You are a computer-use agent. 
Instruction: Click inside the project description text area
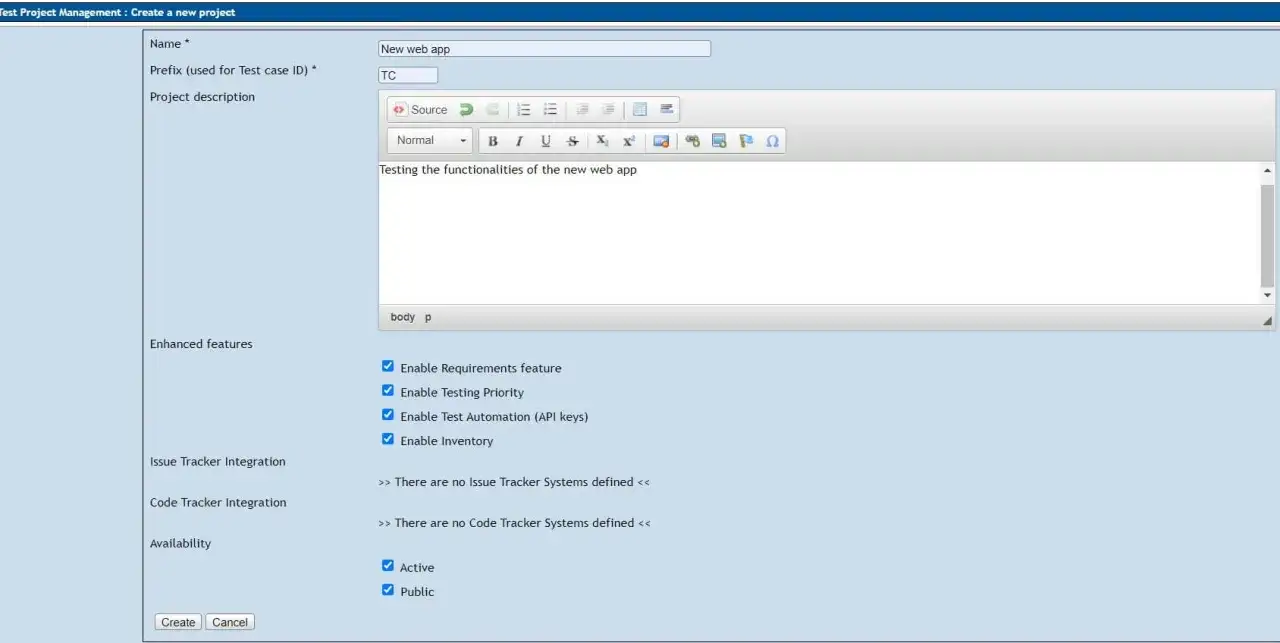[820, 233]
